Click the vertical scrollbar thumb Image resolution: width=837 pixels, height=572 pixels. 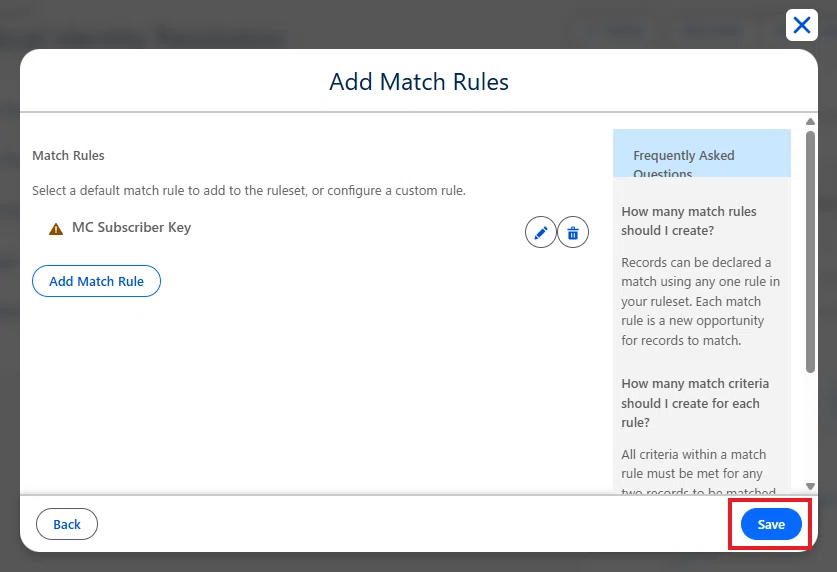[x=810, y=252]
